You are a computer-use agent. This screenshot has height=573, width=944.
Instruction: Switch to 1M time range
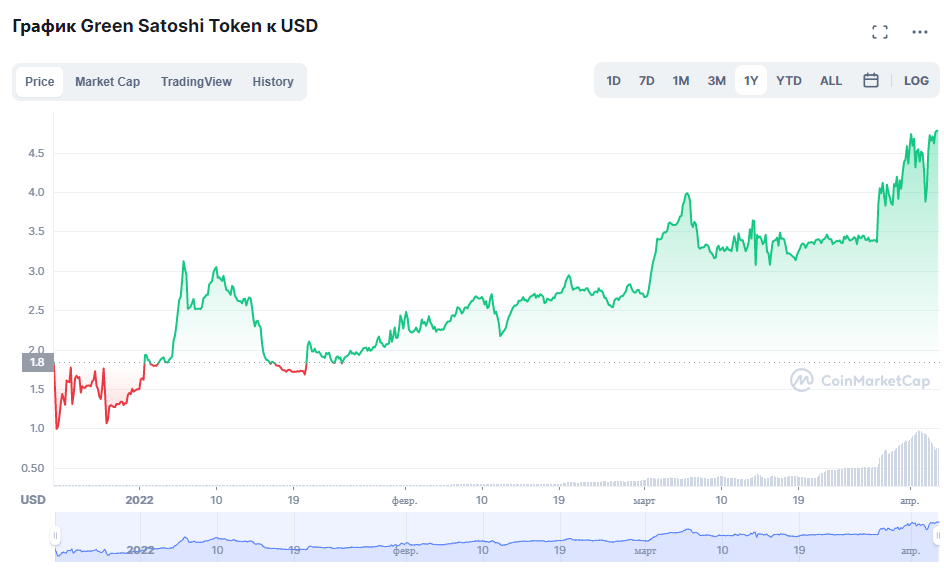coord(681,81)
